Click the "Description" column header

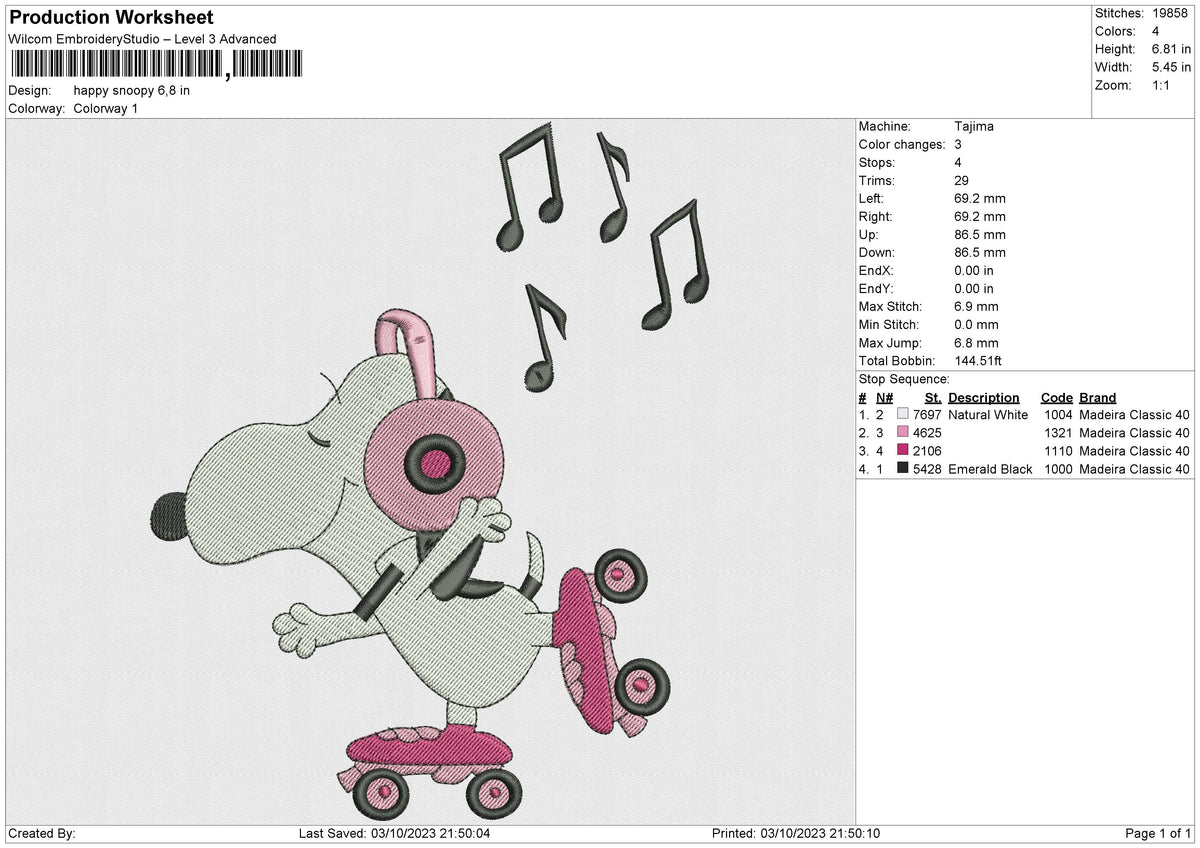coord(984,397)
